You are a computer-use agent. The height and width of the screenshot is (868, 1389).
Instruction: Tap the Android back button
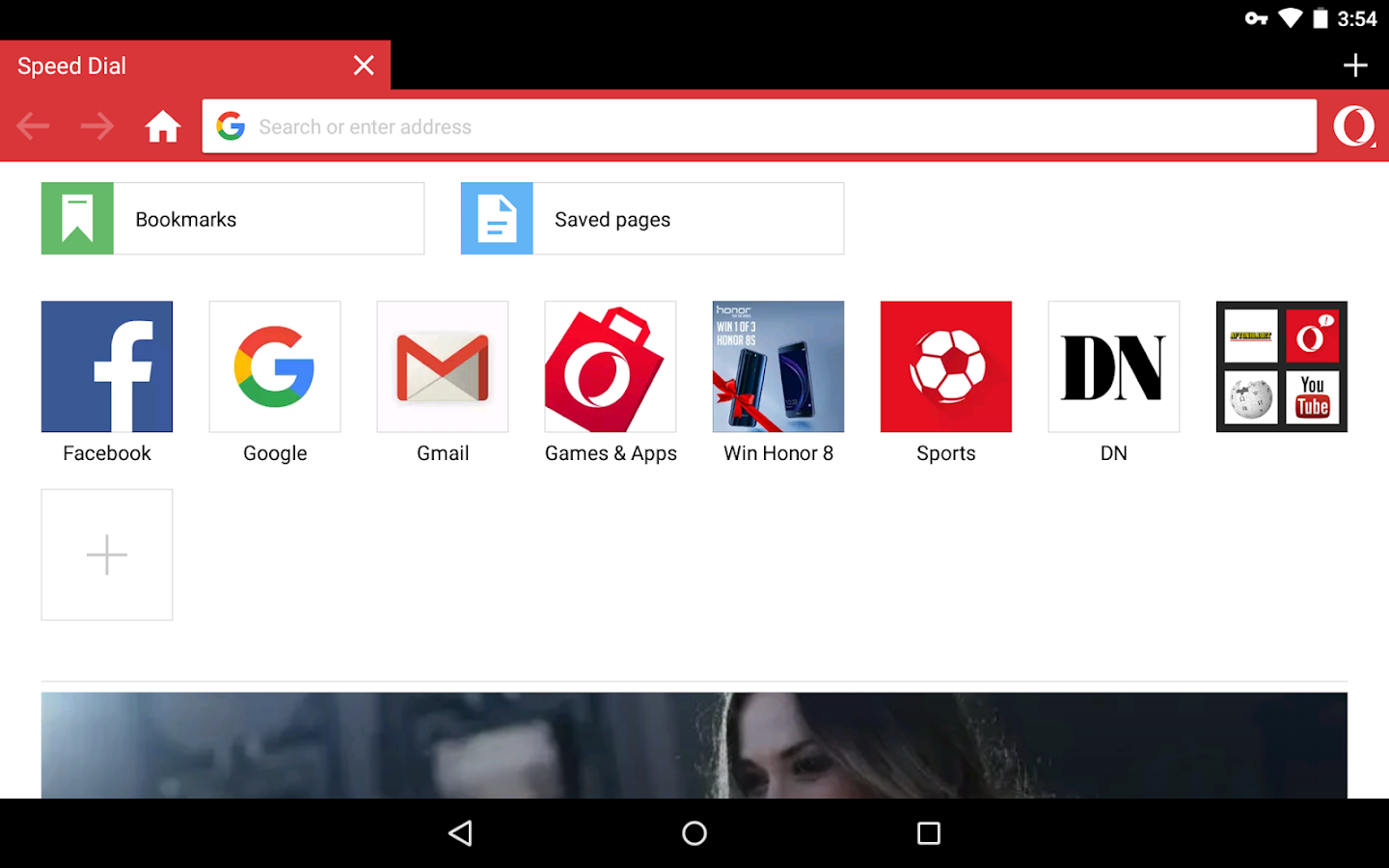pos(461,833)
